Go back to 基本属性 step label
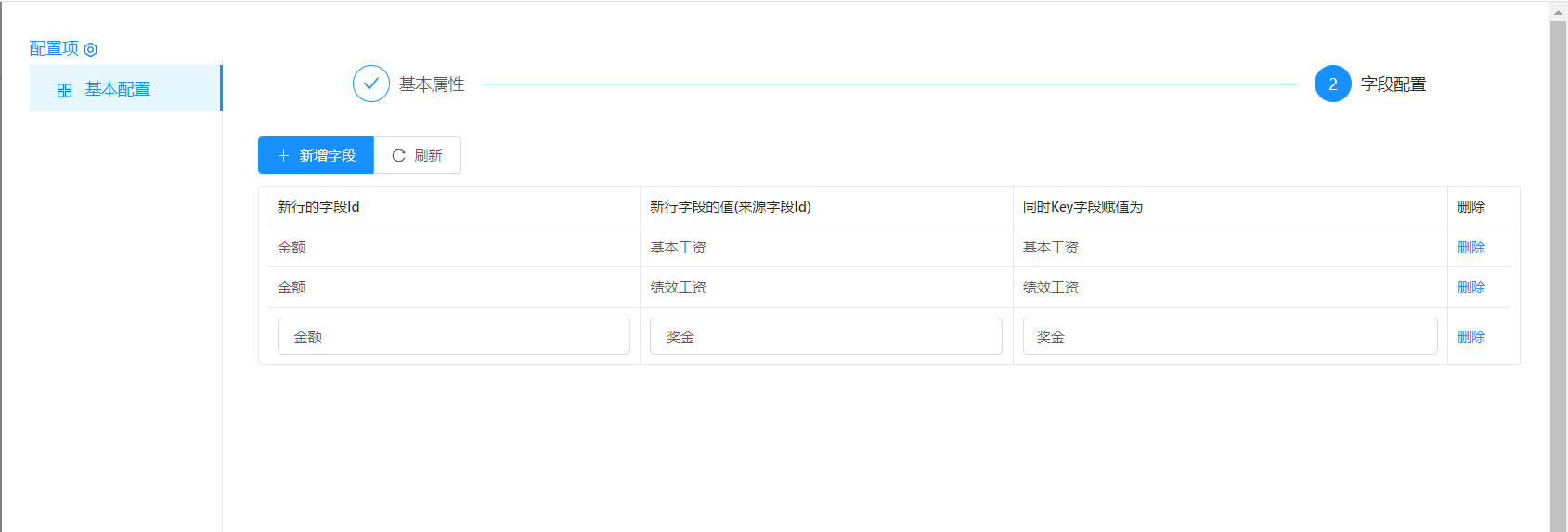Image resolution: width=1568 pixels, height=532 pixels. click(432, 84)
